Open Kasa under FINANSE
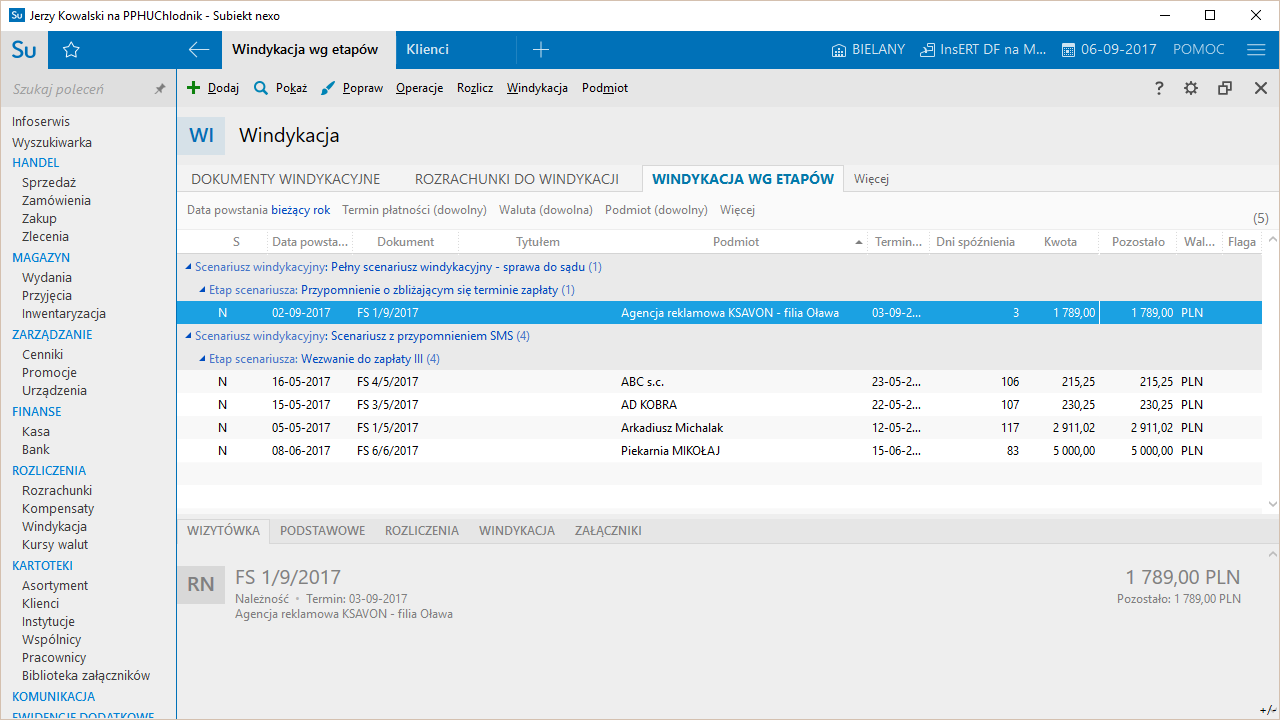 click(x=36, y=431)
